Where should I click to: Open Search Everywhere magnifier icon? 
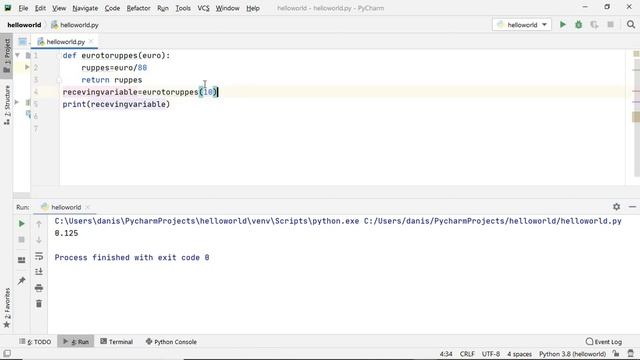pyautogui.click(x=631, y=25)
